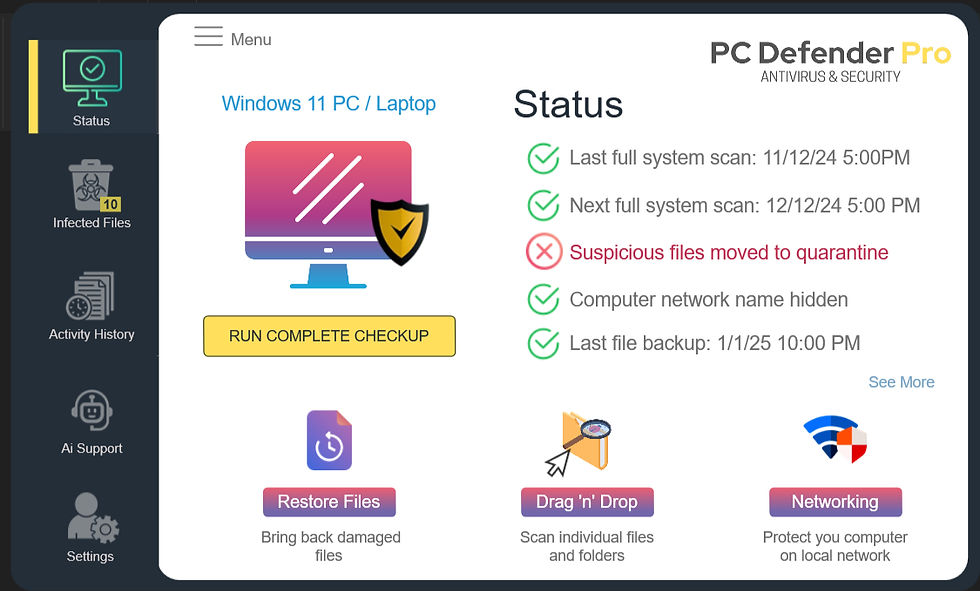
Task: Select the Status monitor icon in sidebar
Action: point(91,74)
